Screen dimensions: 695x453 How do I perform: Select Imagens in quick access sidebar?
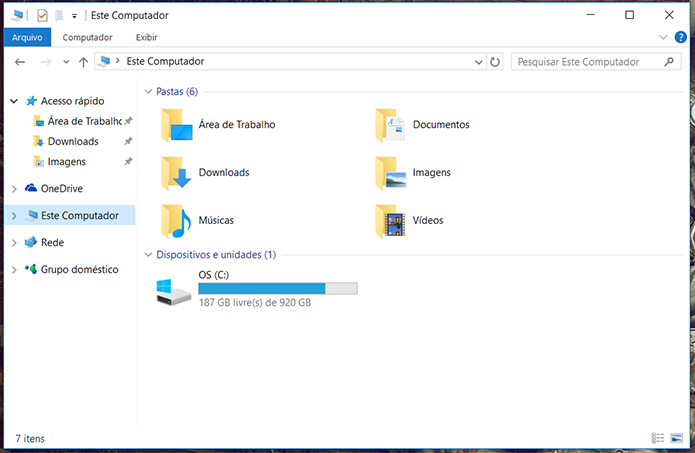click(66, 162)
